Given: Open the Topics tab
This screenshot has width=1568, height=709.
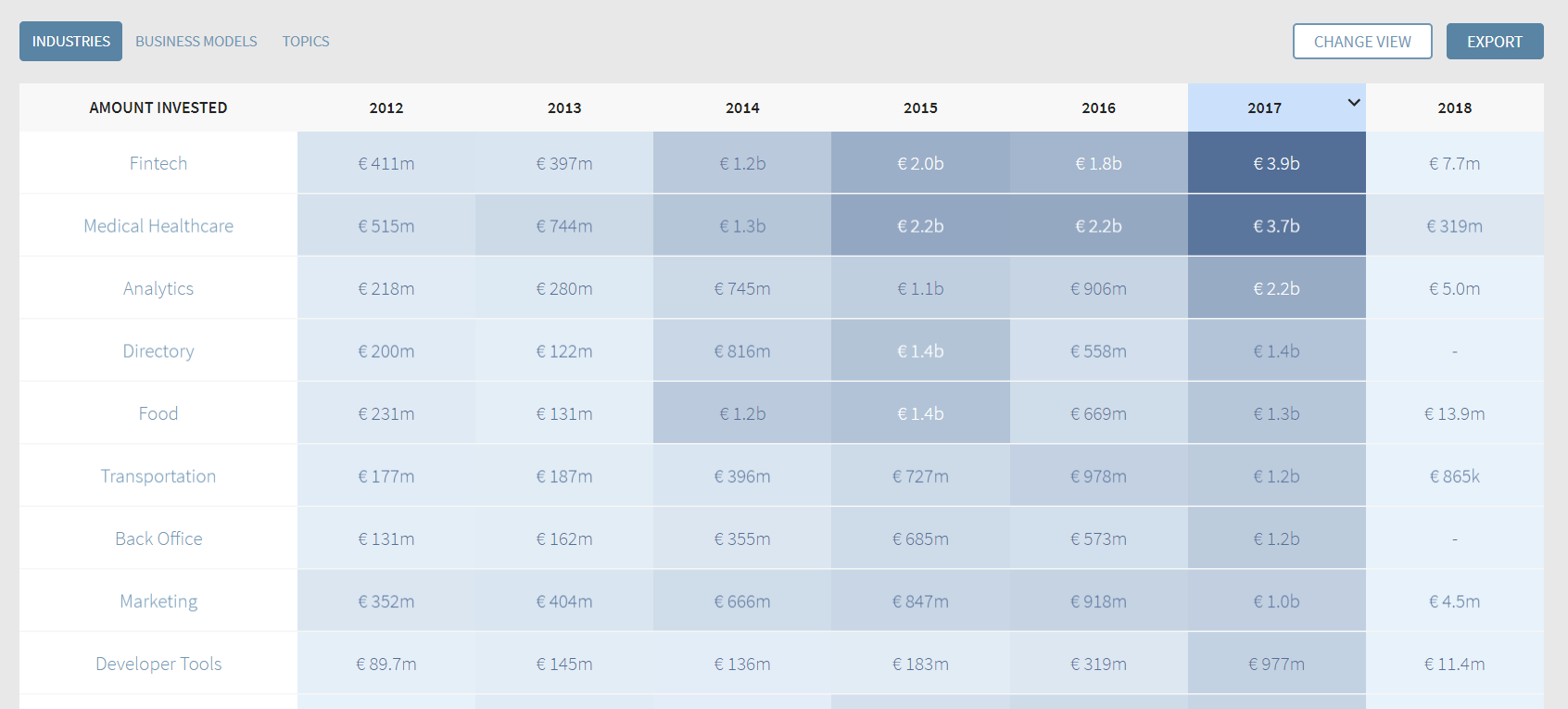Looking at the screenshot, I should point(306,42).
